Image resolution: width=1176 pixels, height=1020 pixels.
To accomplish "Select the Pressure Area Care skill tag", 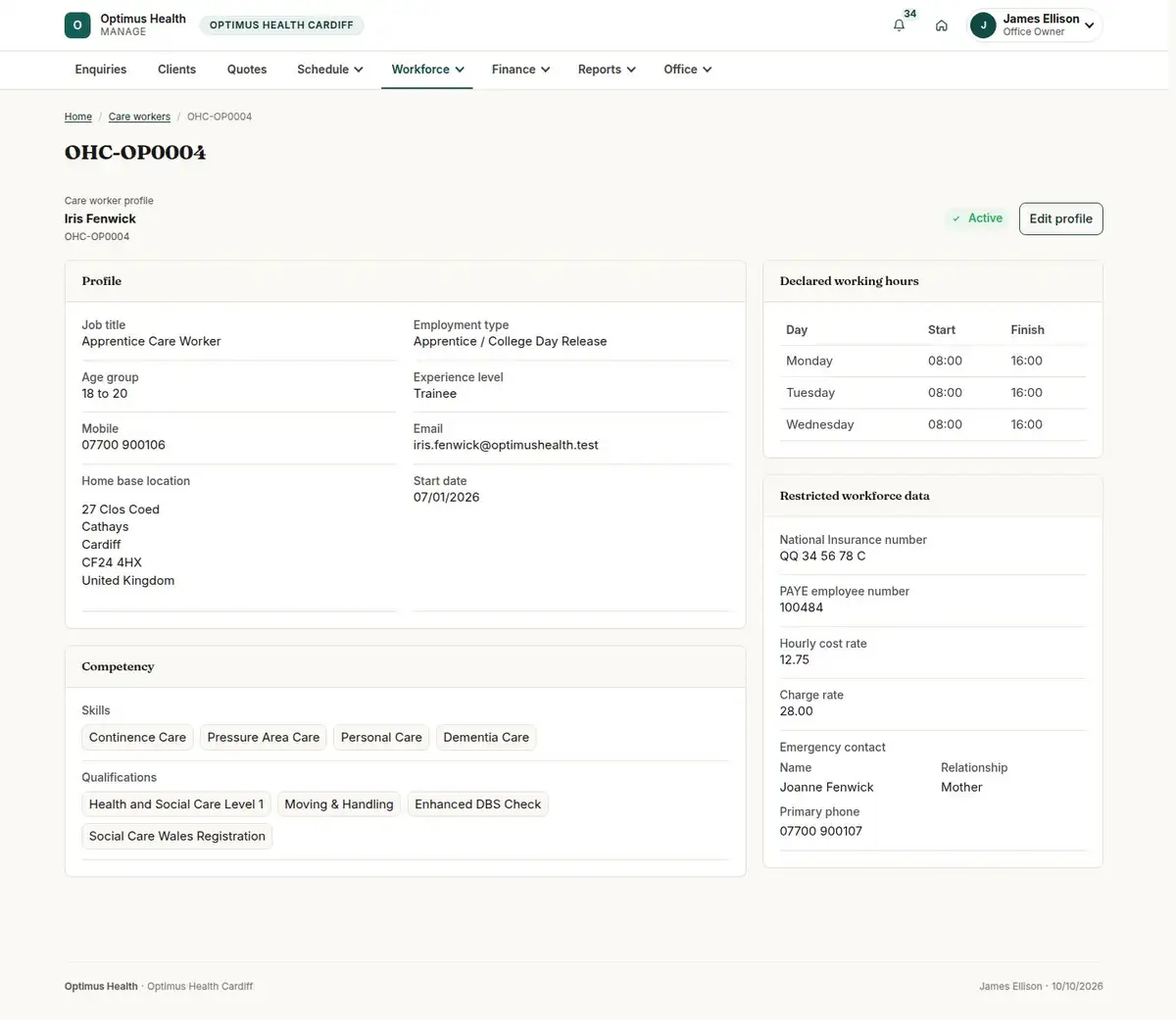I will 264,738.
